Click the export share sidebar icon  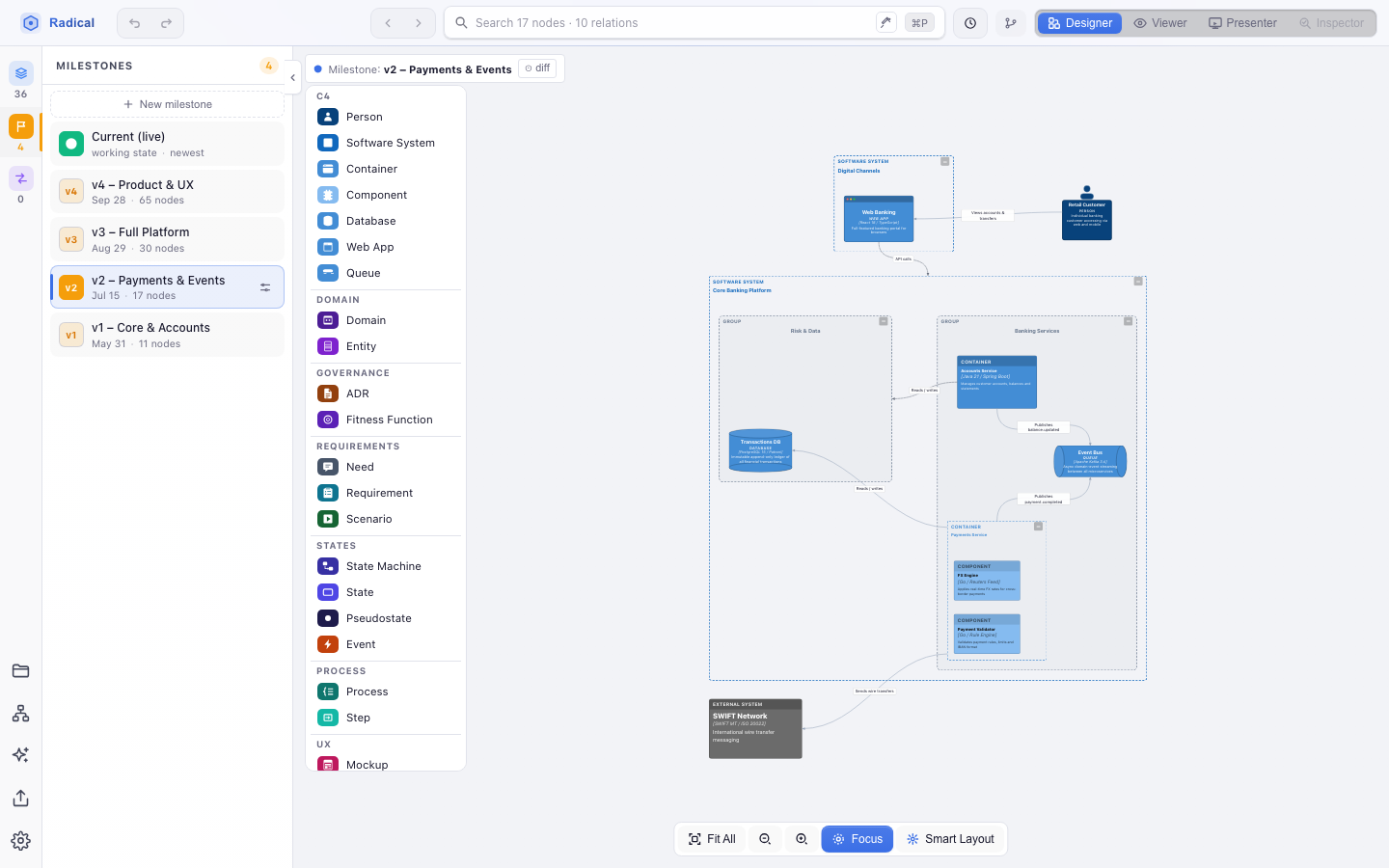[20, 799]
